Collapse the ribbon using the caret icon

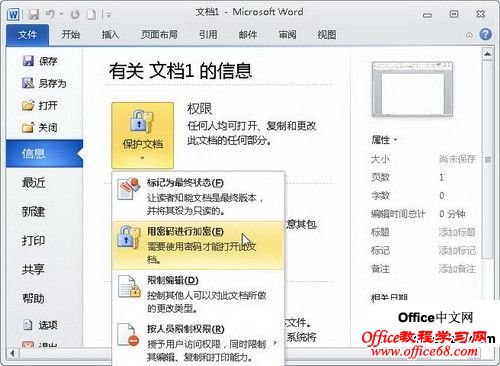469,35
